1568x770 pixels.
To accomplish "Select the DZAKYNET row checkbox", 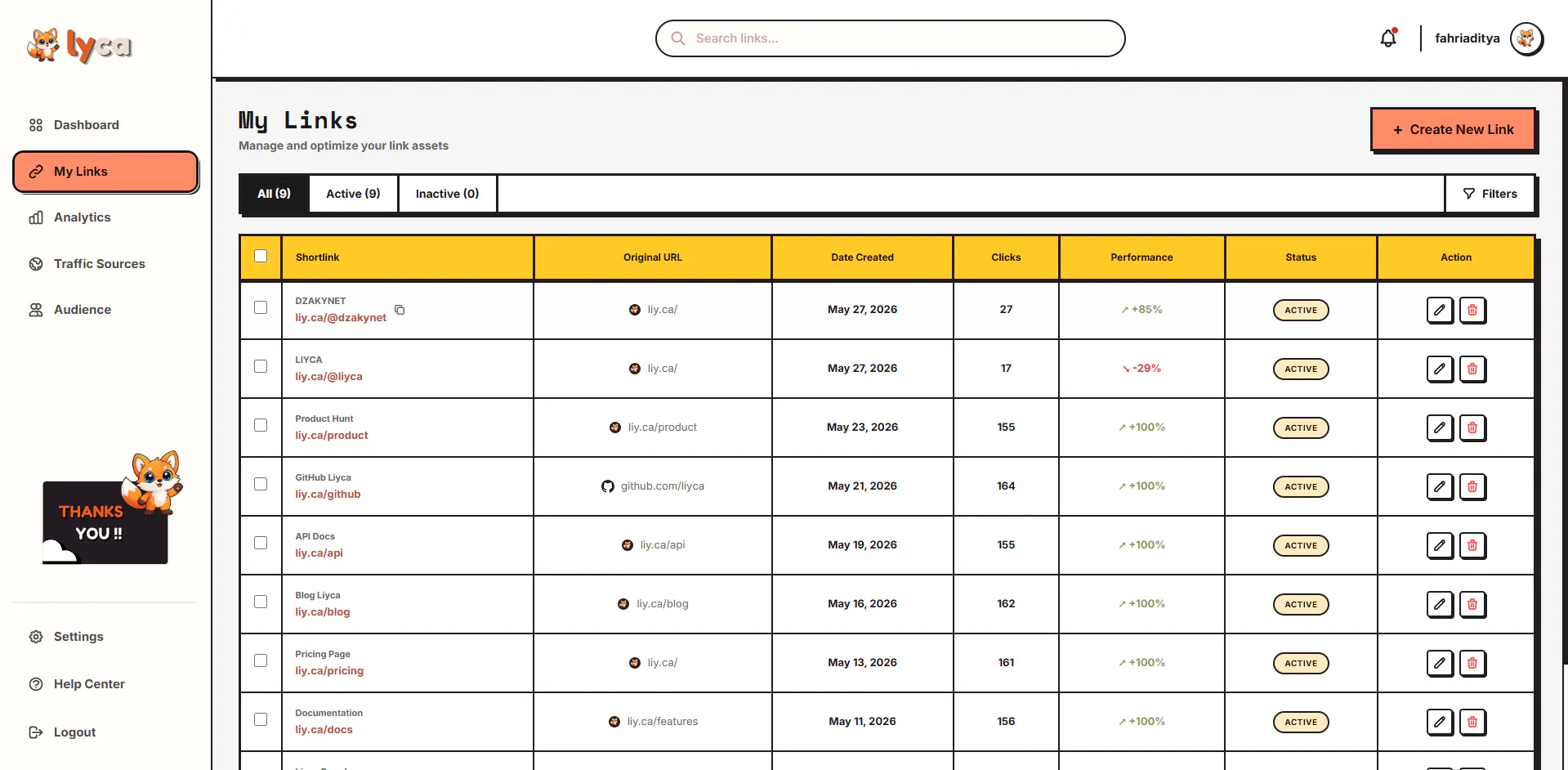I will point(261,307).
